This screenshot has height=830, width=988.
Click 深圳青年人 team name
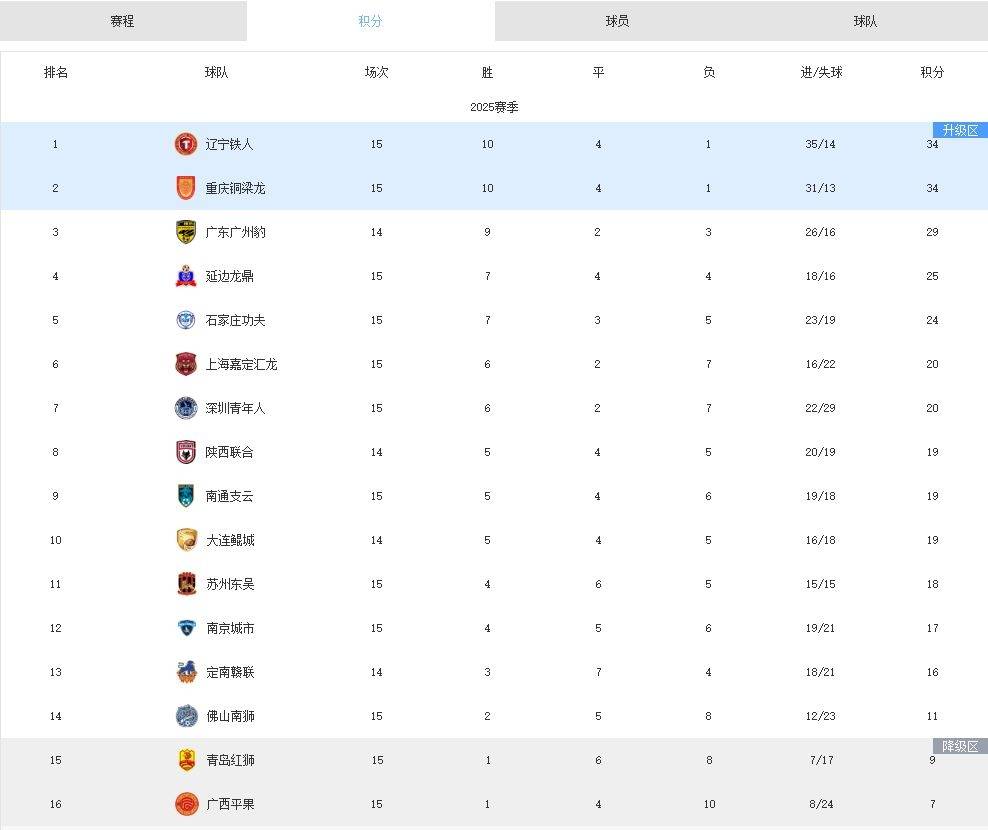(x=235, y=408)
